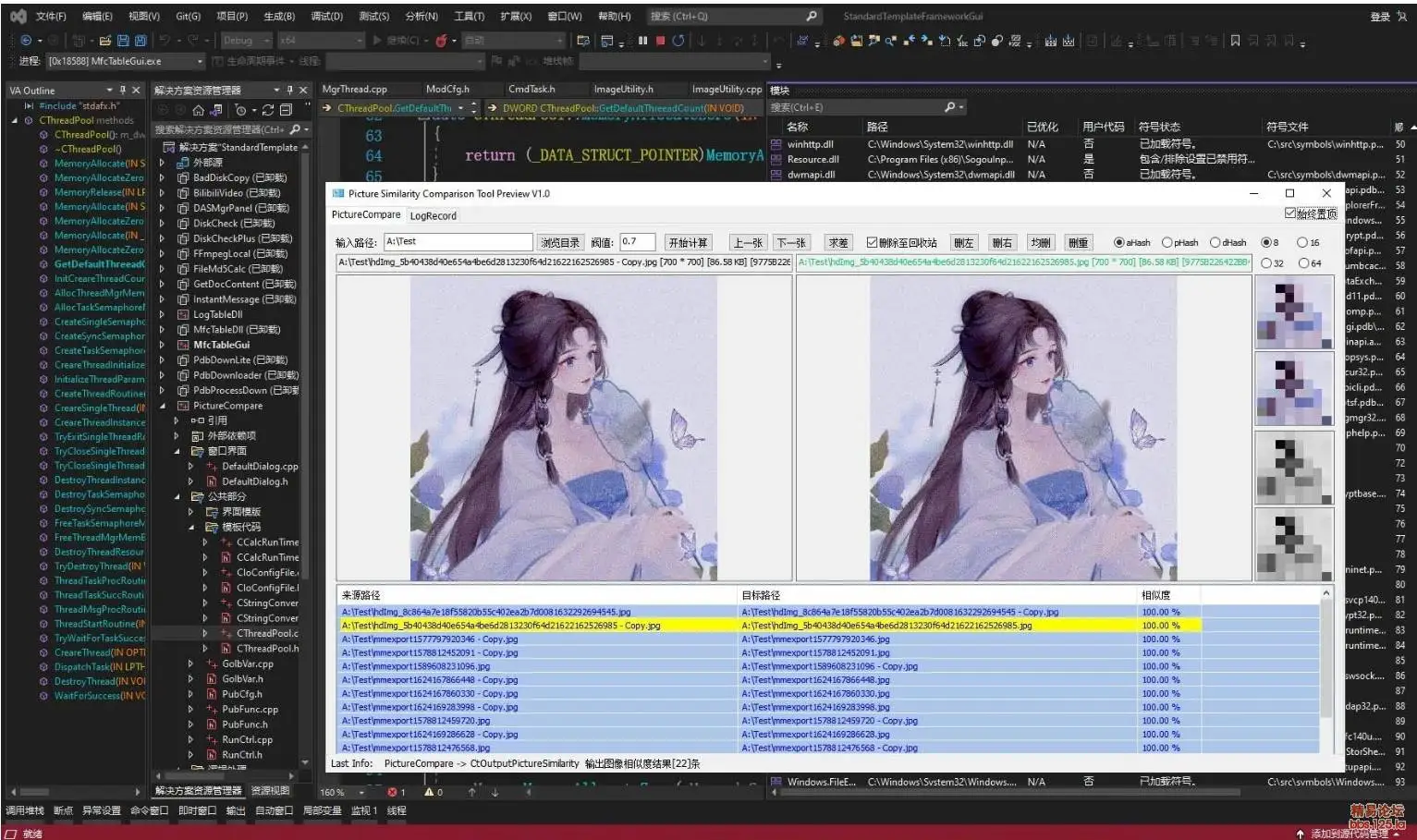1417x840 pixels.
Task: Click the Save single file icon
Action: 123,41
